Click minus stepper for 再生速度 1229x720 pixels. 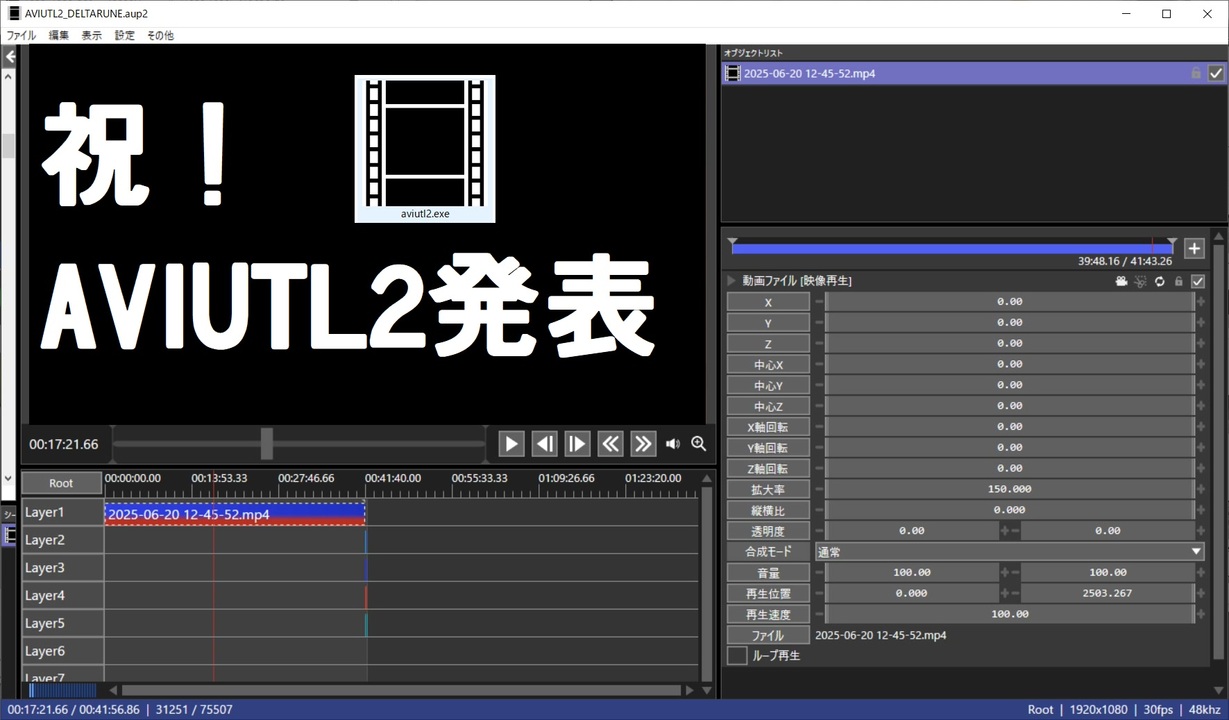click(x=820, y=614)
